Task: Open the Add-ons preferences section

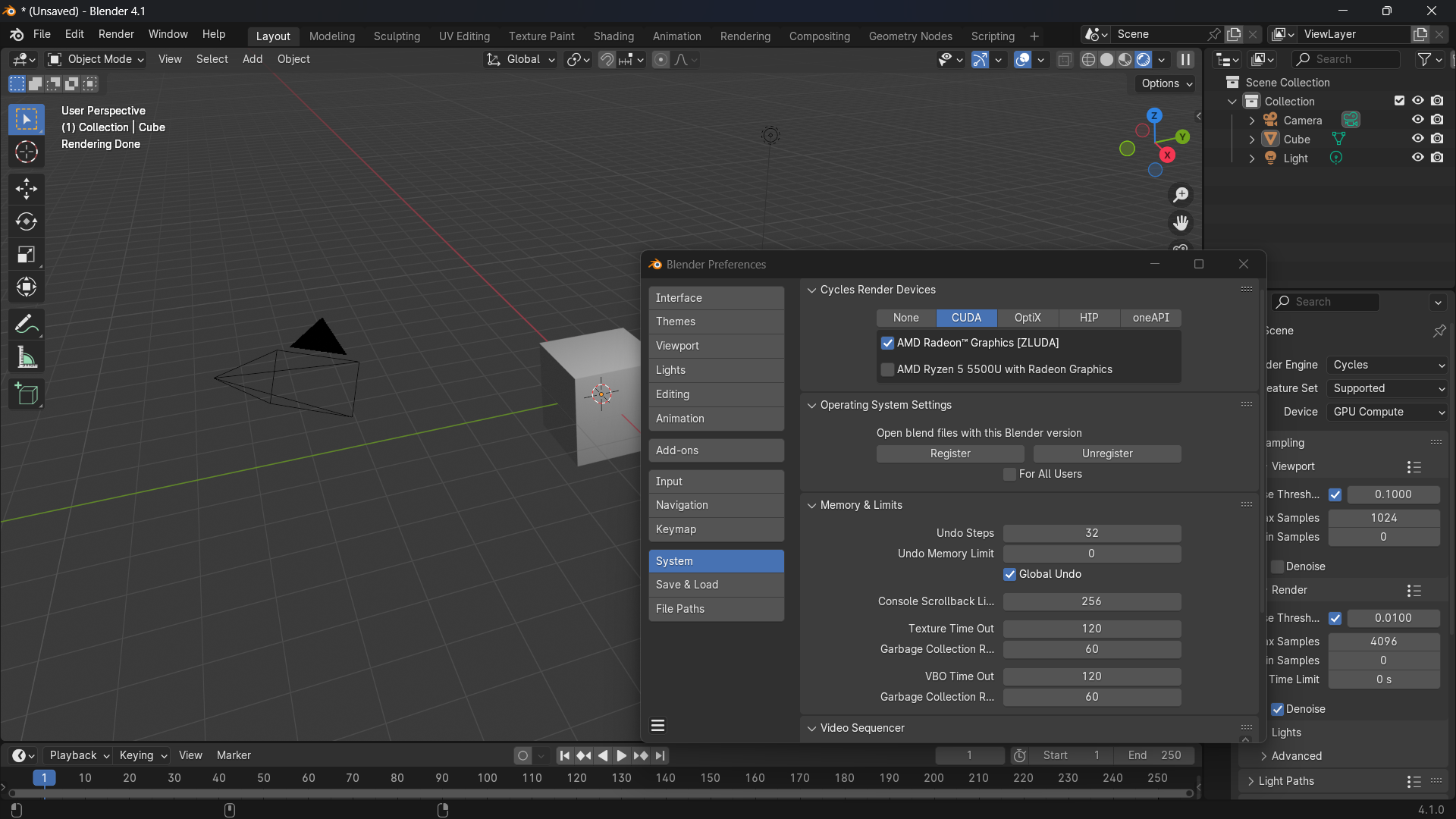Action: click(x=716, y=450)
